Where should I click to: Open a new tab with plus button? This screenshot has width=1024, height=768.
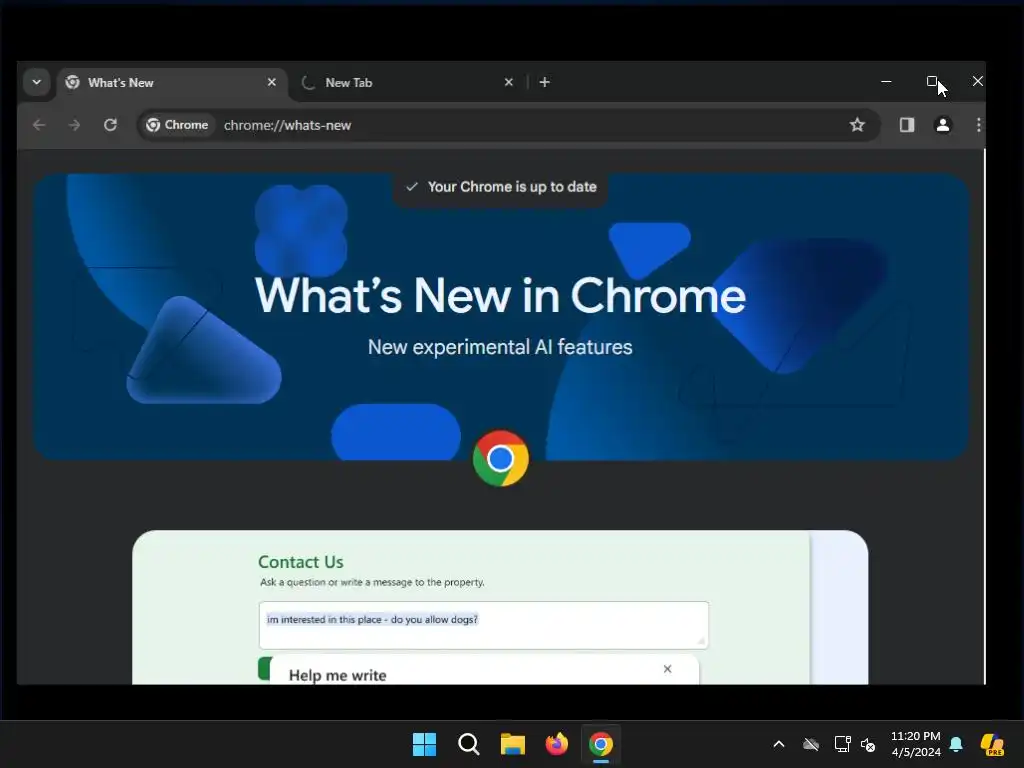tap(545, 82)
